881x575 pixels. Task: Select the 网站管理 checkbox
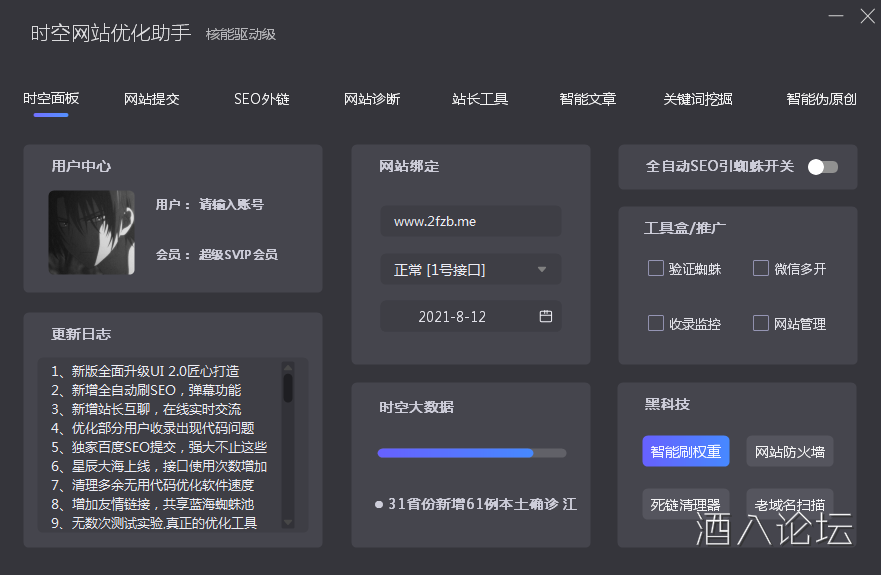(761, 323)
